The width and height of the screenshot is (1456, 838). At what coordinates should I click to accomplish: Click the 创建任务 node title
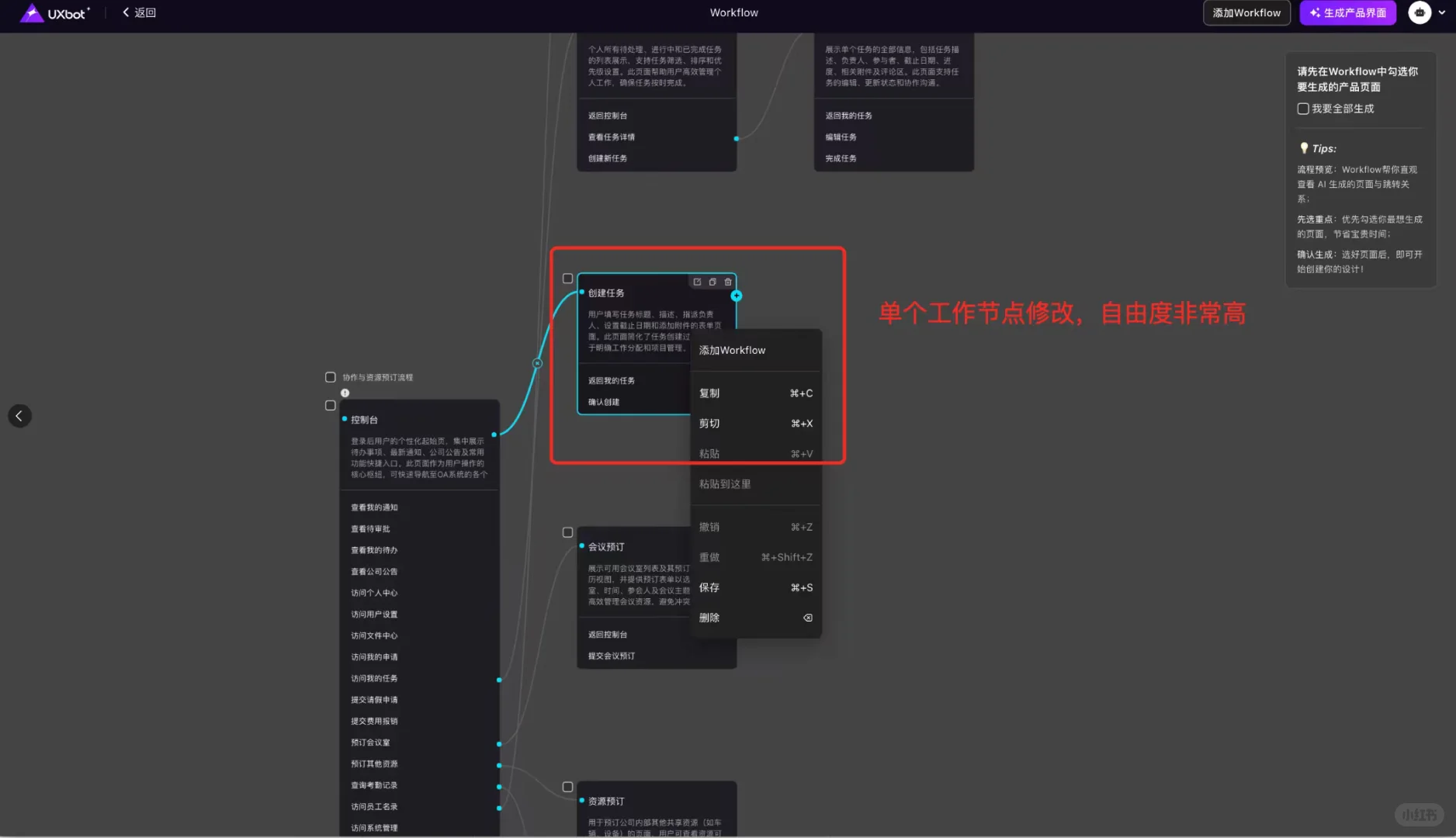point(606,293)
